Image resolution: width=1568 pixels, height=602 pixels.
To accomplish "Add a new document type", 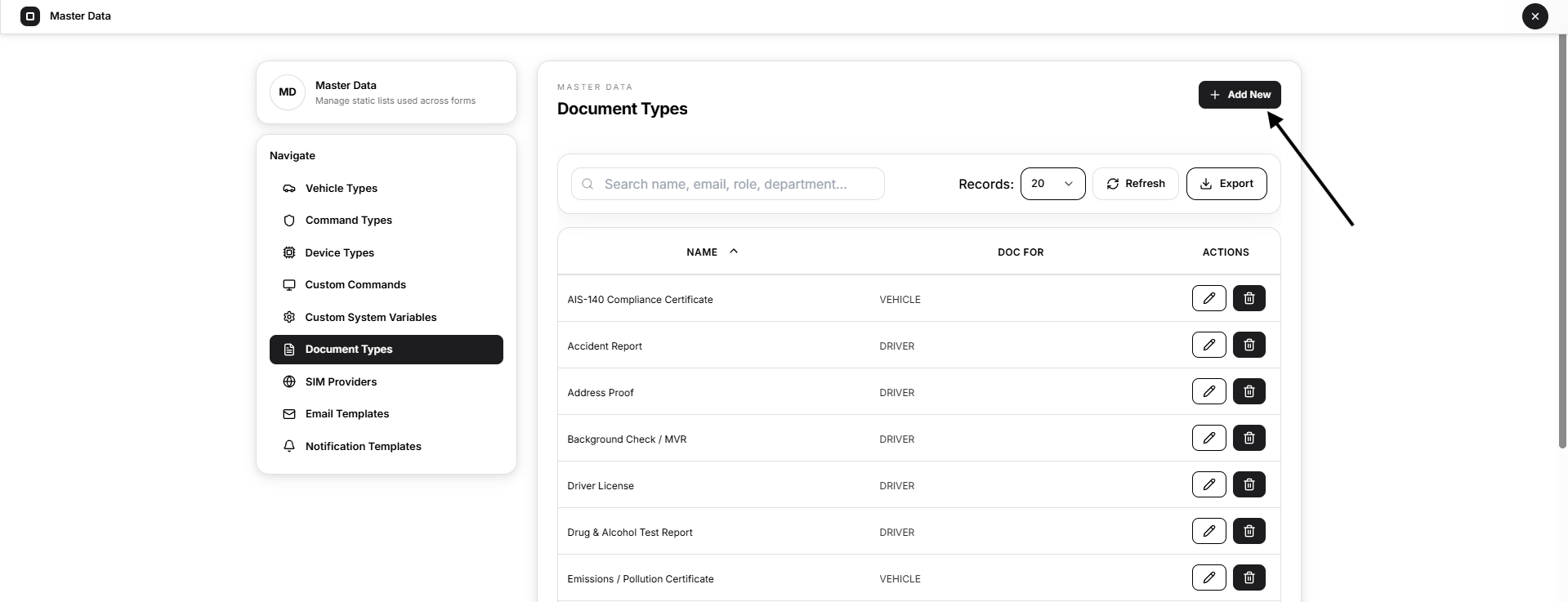I will pos(1240,95).
